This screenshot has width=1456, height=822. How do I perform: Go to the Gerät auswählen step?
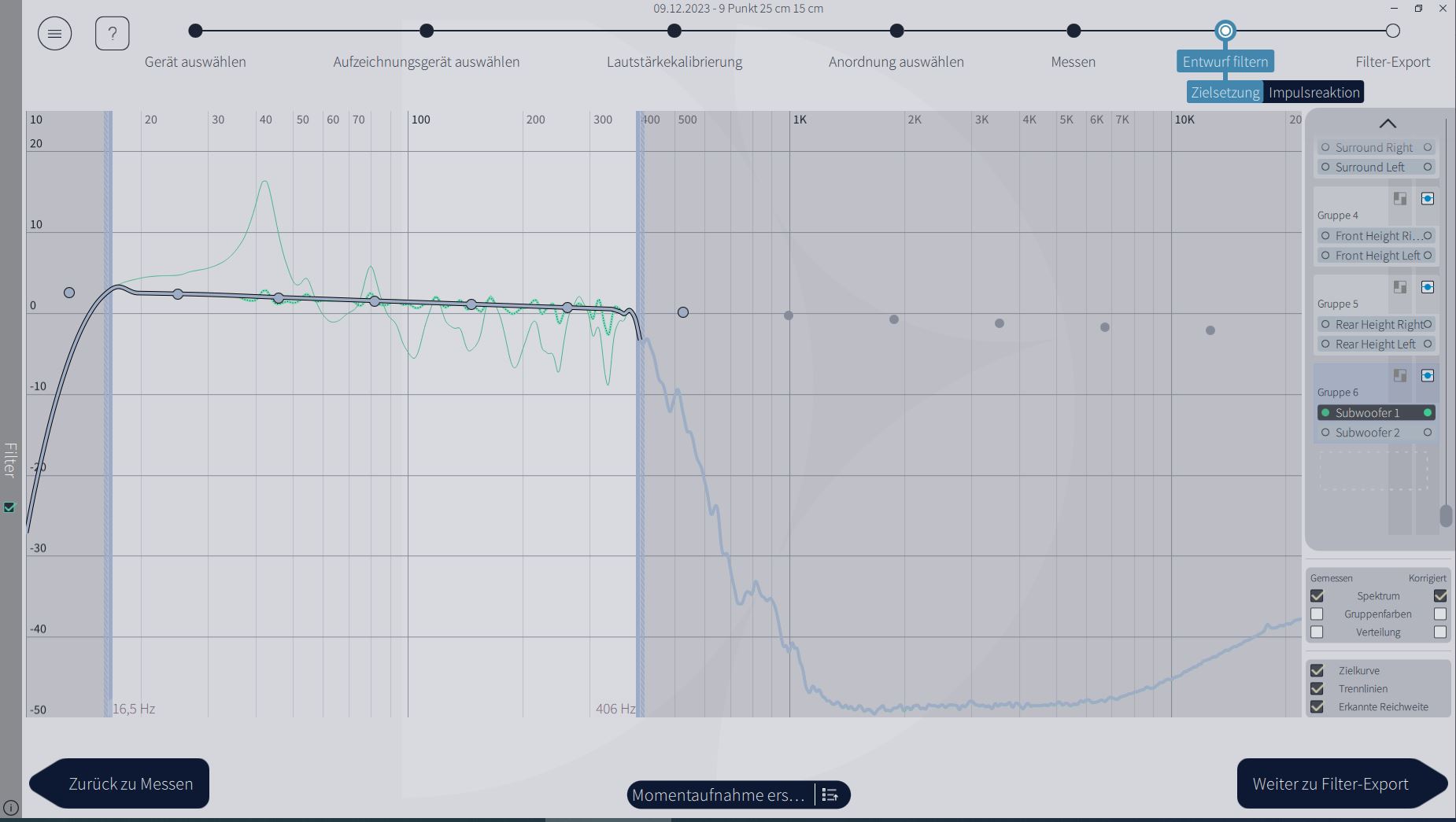pos(195,61)
